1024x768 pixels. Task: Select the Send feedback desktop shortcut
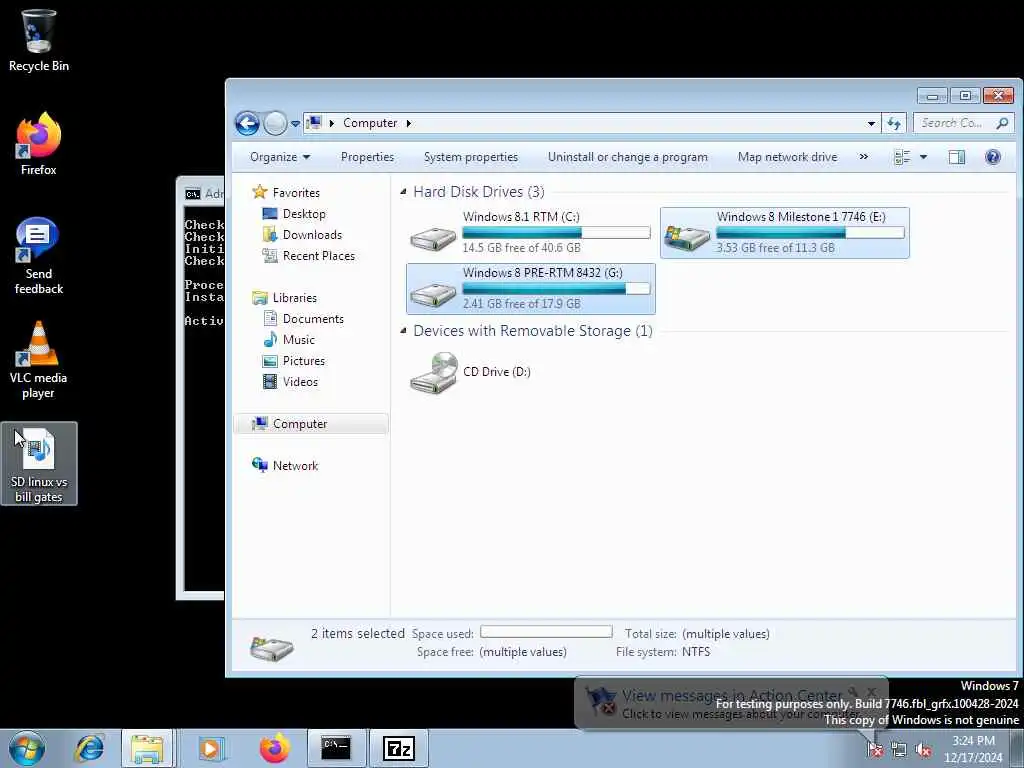[x=39, y=256]
